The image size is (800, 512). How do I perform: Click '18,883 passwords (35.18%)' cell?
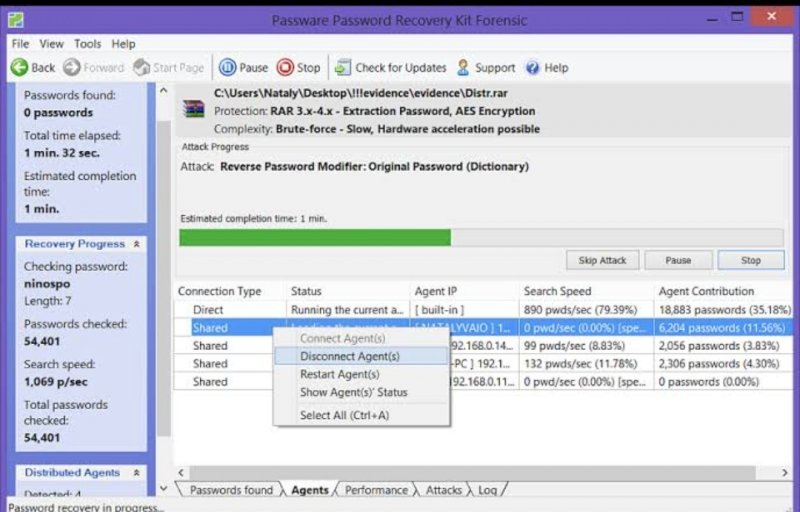tap(724, 310)
